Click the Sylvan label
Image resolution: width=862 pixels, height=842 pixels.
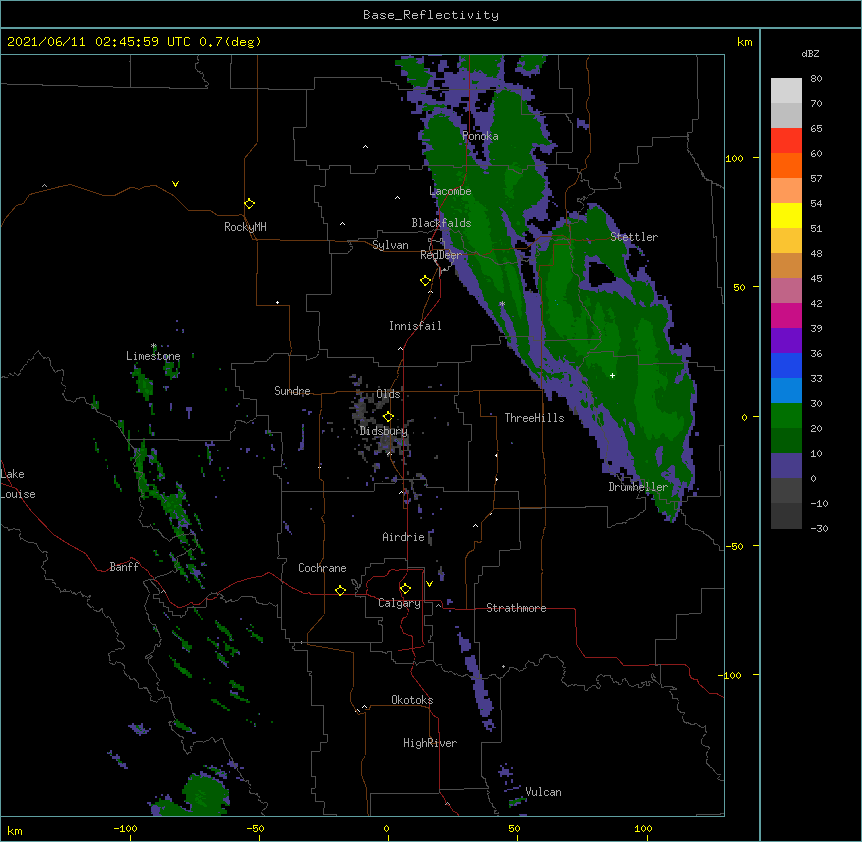click(390, 245)
